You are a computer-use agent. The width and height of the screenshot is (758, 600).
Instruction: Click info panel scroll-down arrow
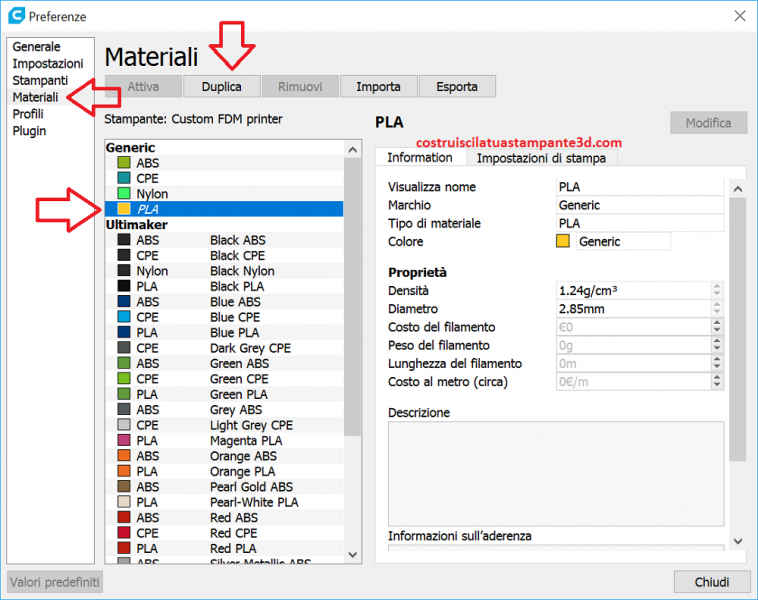(x=738, y=541)
